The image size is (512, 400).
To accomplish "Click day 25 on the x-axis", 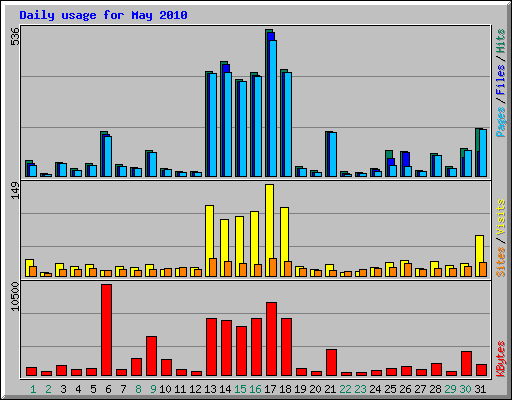I will click(x=390, y=389).
